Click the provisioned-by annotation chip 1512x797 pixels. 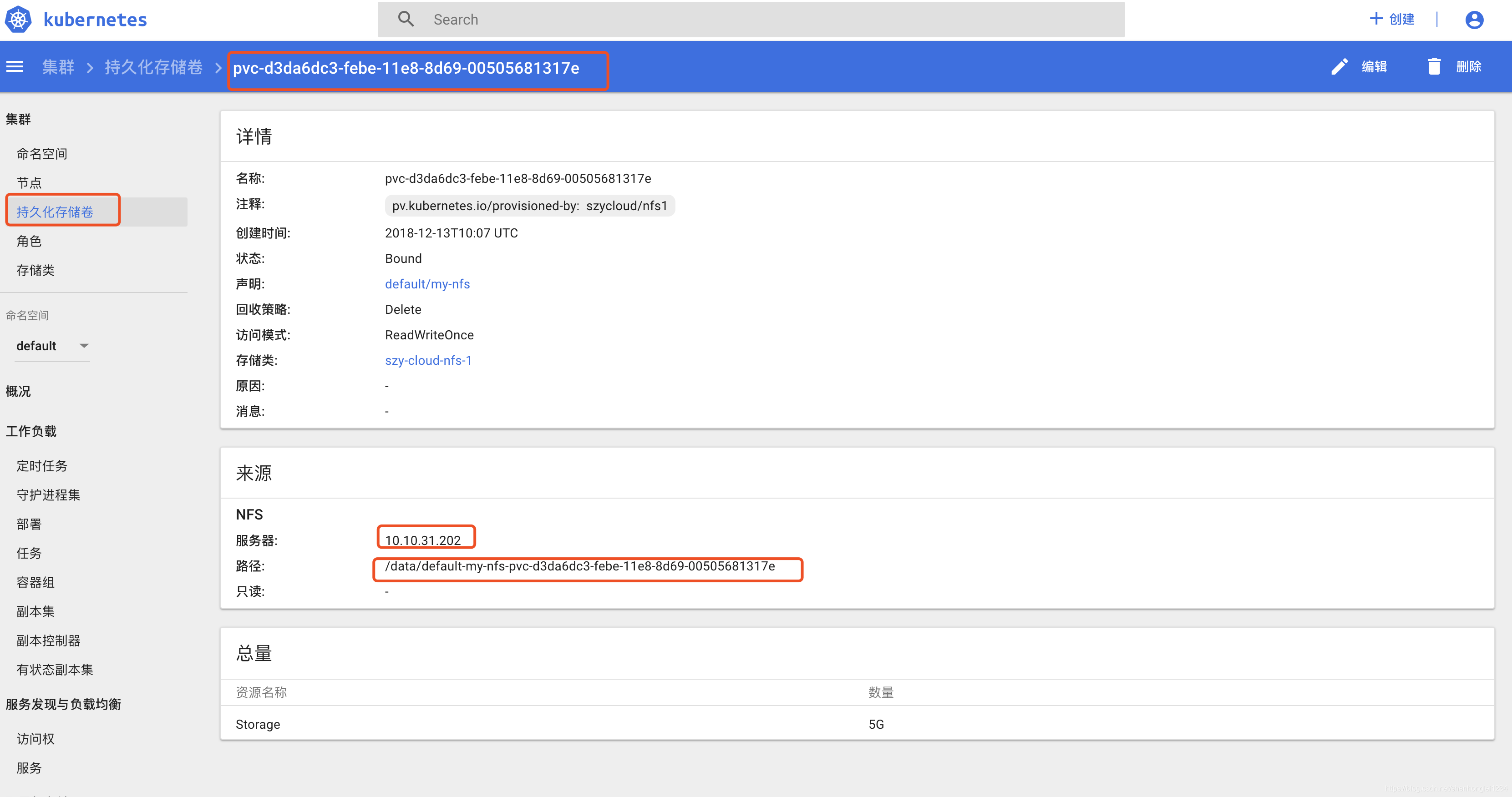[530, 206]
